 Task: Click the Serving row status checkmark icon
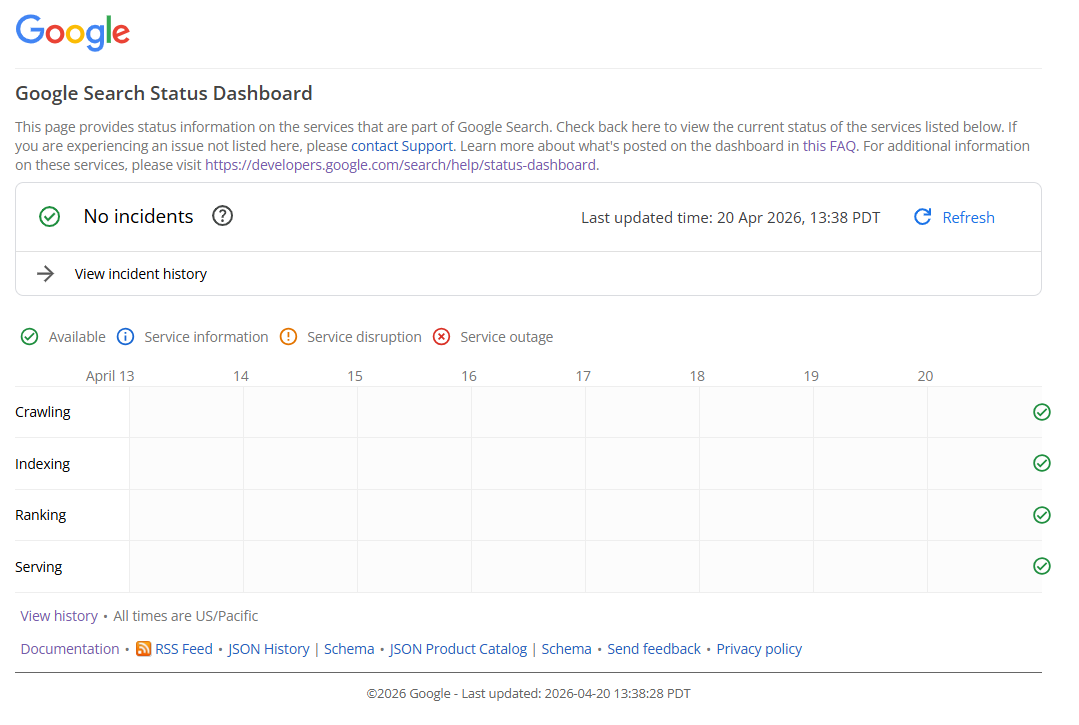1041,566
